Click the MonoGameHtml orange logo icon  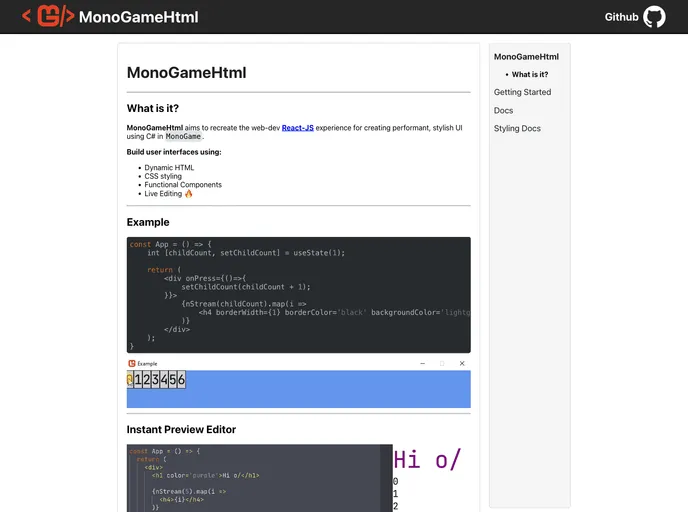[x=48, y=16]
